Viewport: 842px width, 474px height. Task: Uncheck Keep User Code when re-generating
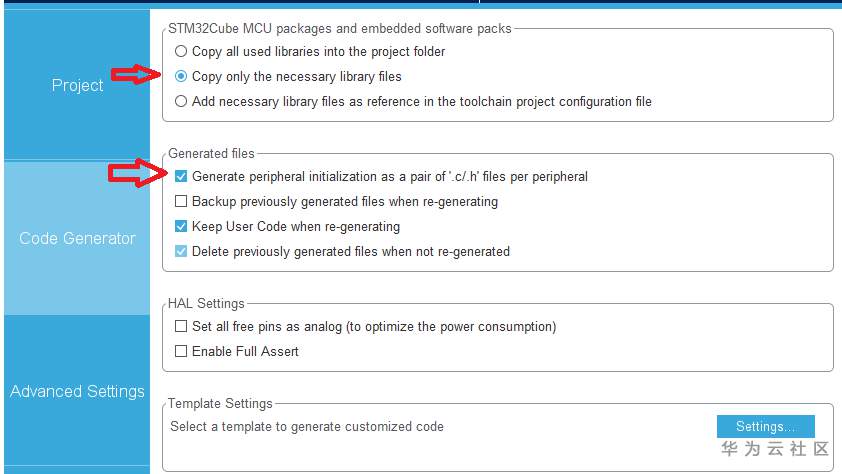coord(181,226)
